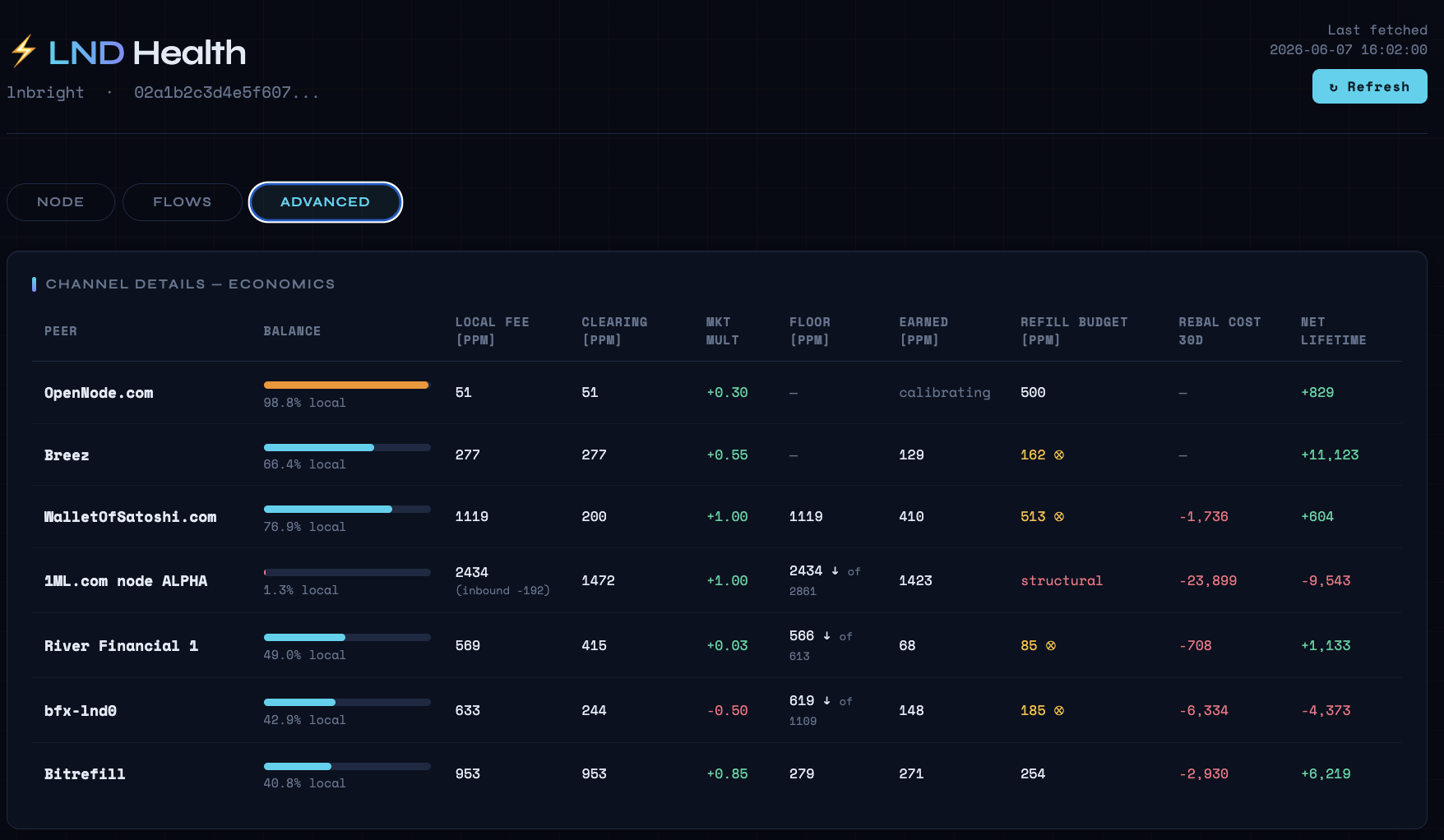Click the '98.8% local' balance label
This screenshot has height=840, width=1444.
click(x=304, y=403)
